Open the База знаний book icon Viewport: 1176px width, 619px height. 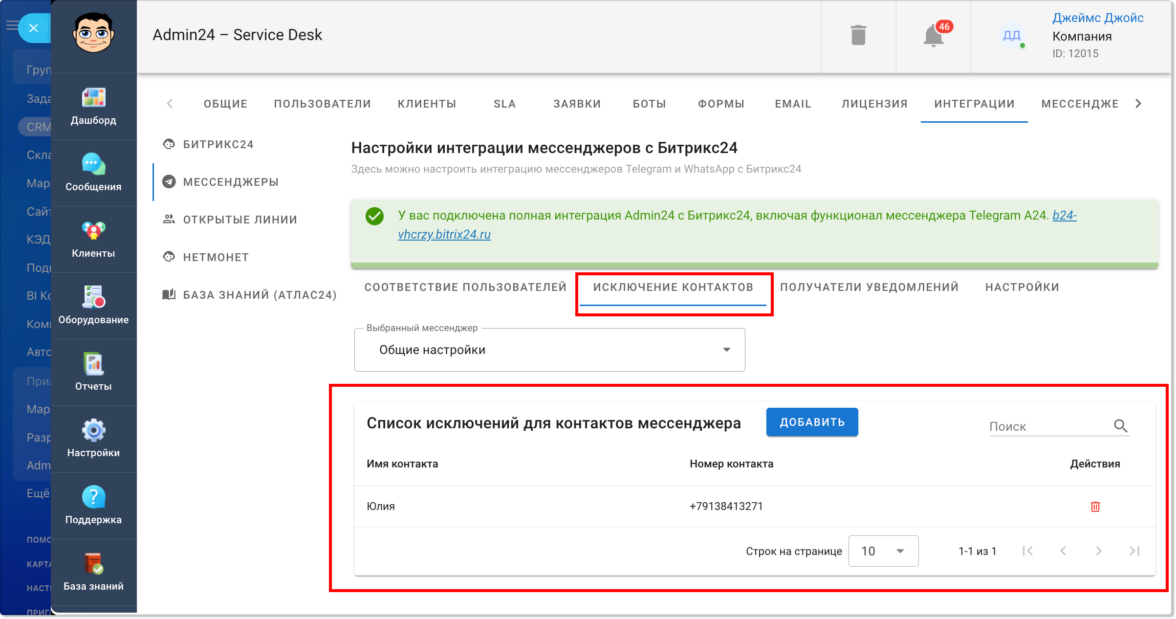(x=94, y=563)
